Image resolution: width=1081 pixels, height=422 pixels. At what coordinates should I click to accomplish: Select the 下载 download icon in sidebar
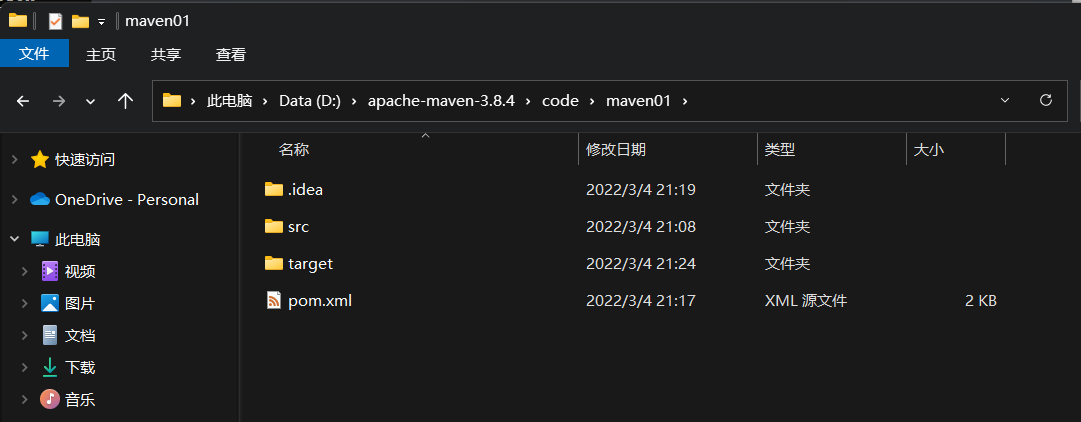pyautogui.click(x=50, y=367)
